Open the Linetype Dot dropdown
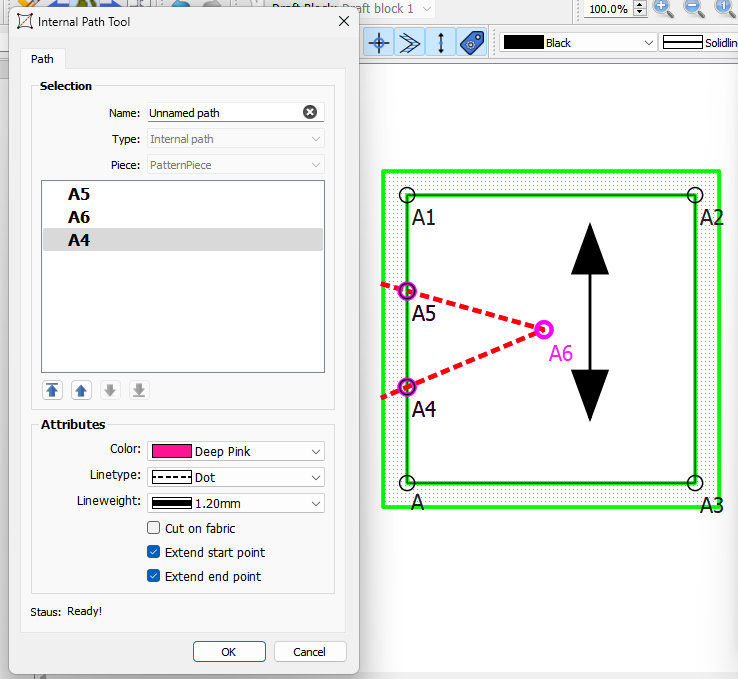 [236, 478]
